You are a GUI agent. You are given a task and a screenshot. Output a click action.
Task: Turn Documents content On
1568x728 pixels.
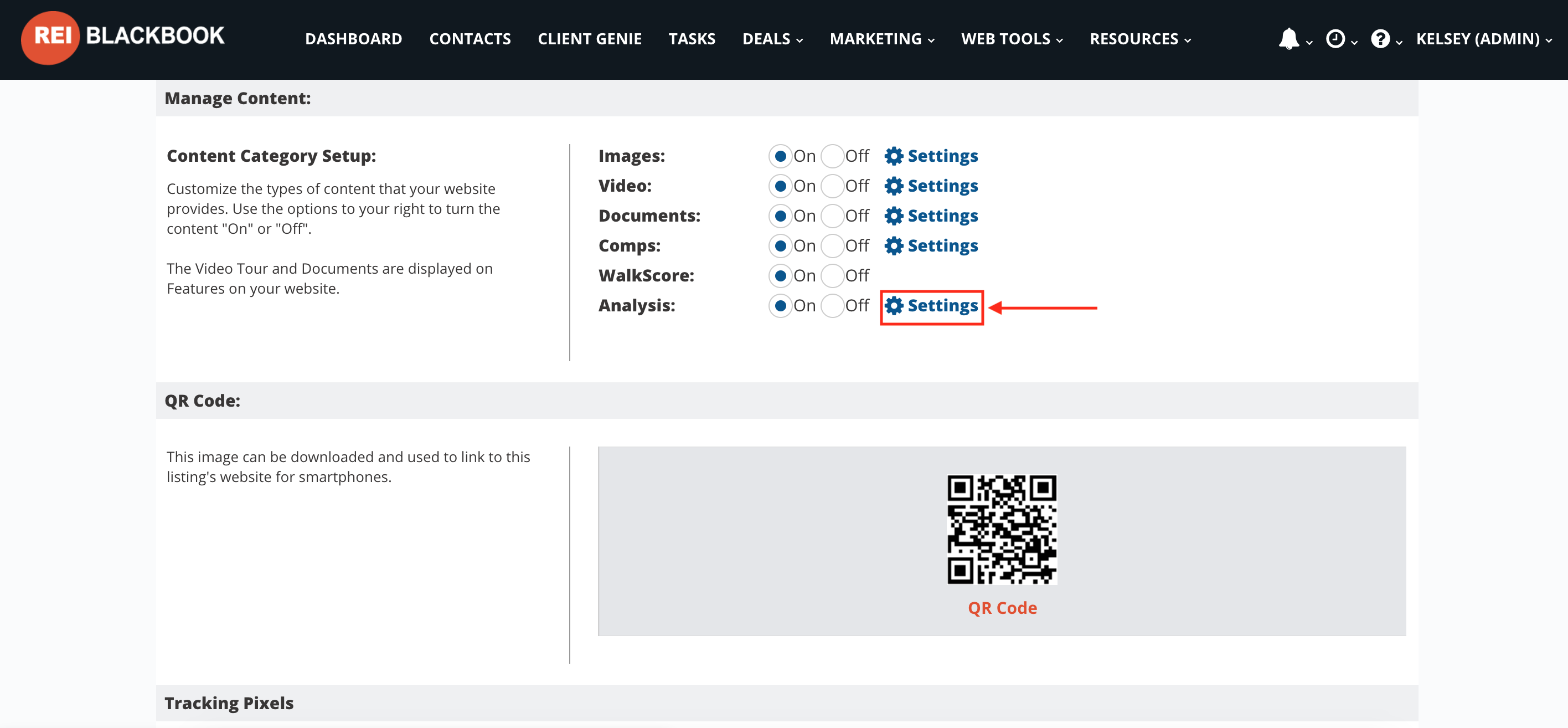(x=780, y=216)
